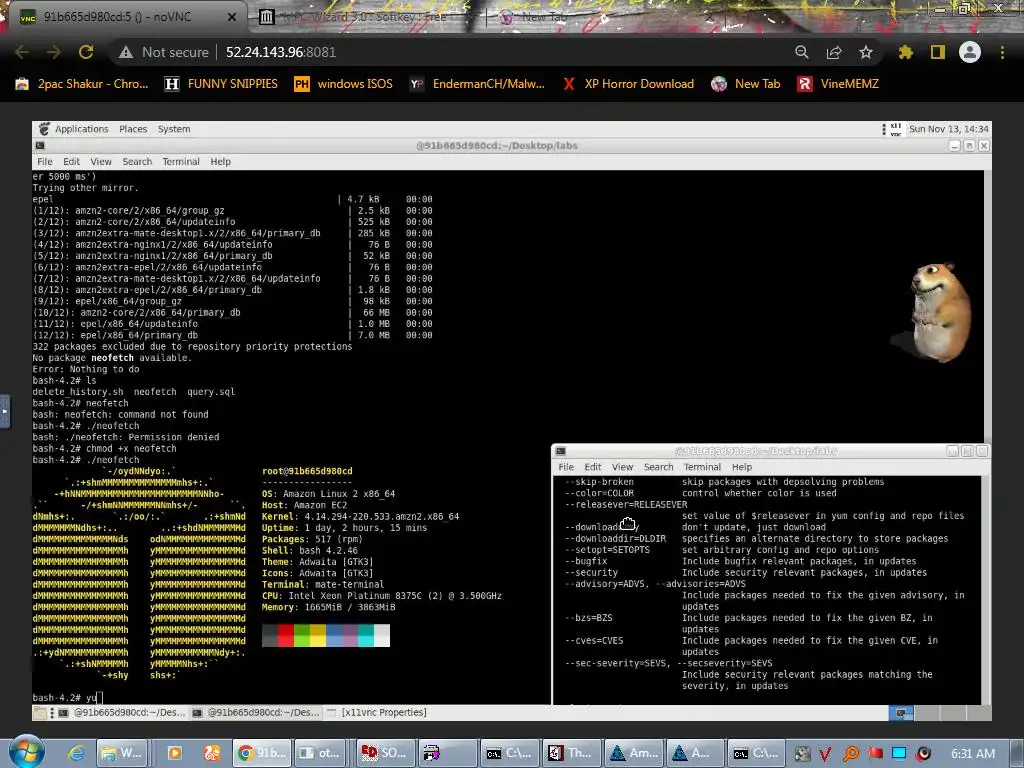Open the Chrome profile avatar
Viewport: 1024px width, 768px height.
pos(970,52)
